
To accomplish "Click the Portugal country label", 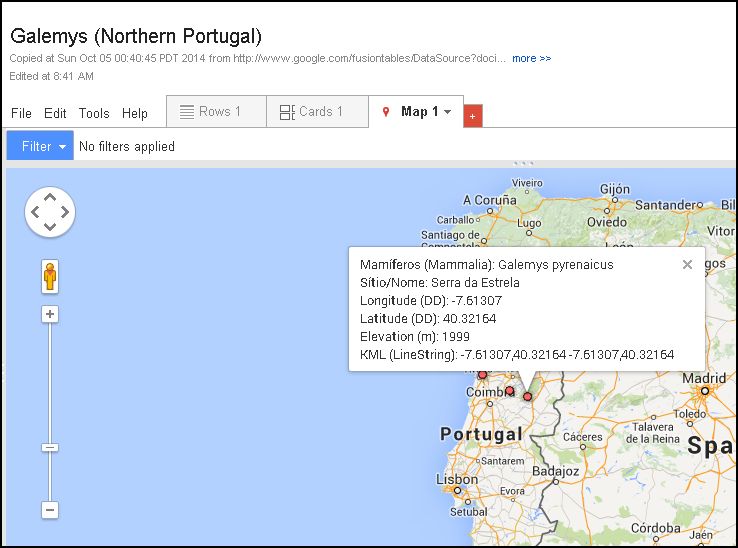I will (x=481, y=434).
